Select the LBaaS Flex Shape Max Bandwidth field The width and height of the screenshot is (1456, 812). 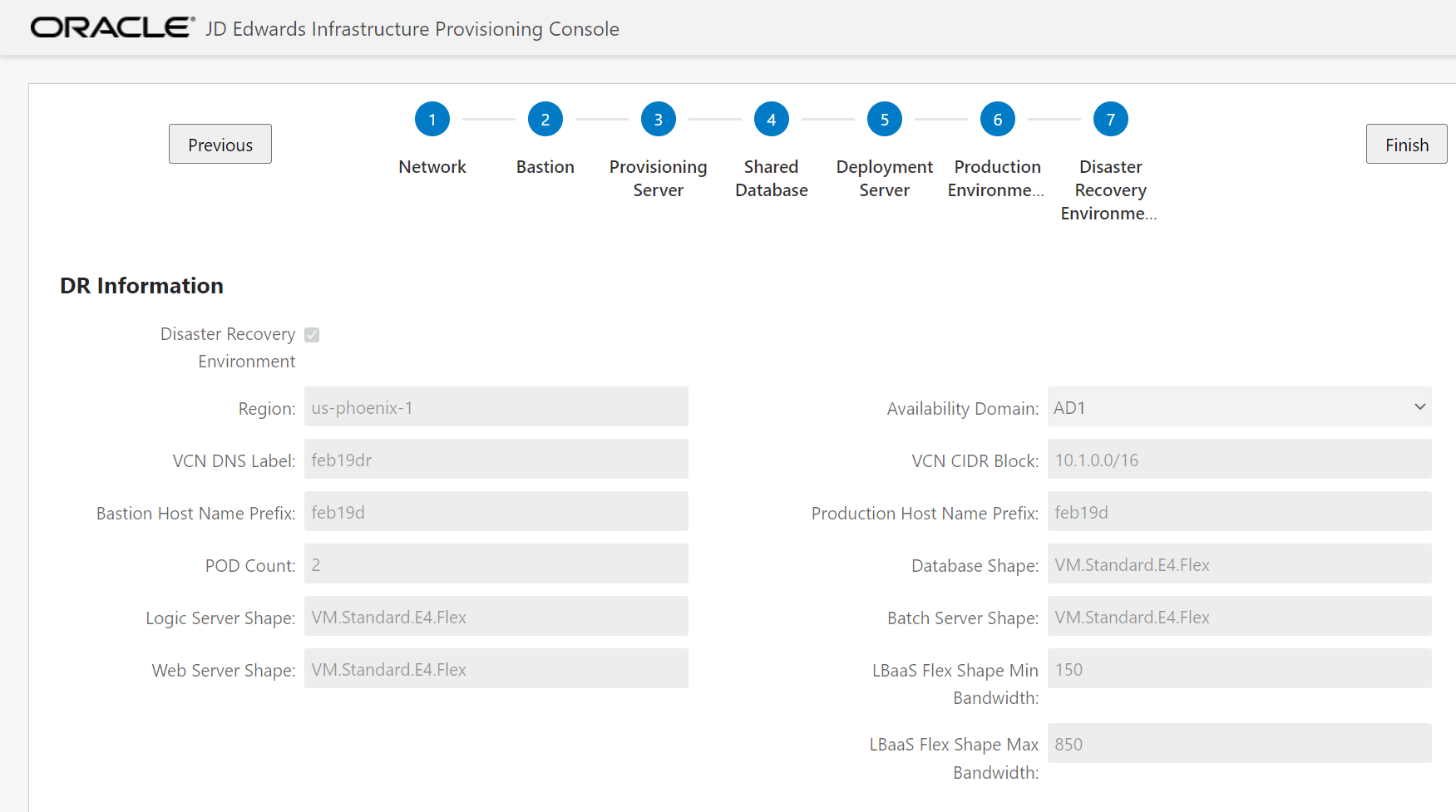pyautogui.click(x=1238, y=743)
